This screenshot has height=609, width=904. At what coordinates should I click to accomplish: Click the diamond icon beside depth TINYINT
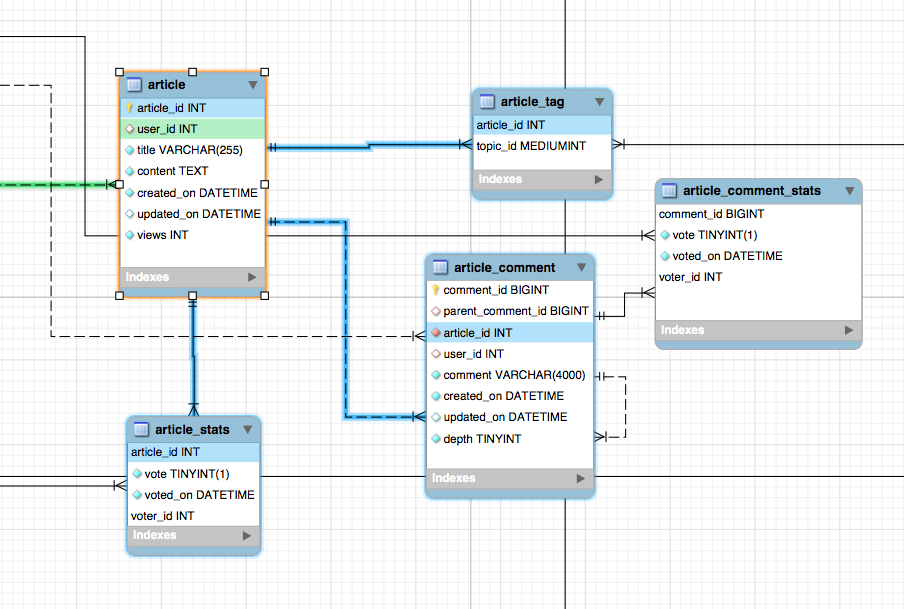point(436,439)
